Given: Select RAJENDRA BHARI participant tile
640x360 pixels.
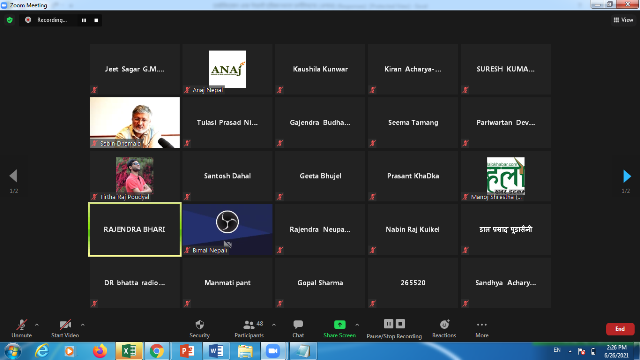Looking at the screenshot, I should click(x=135, y=229).
